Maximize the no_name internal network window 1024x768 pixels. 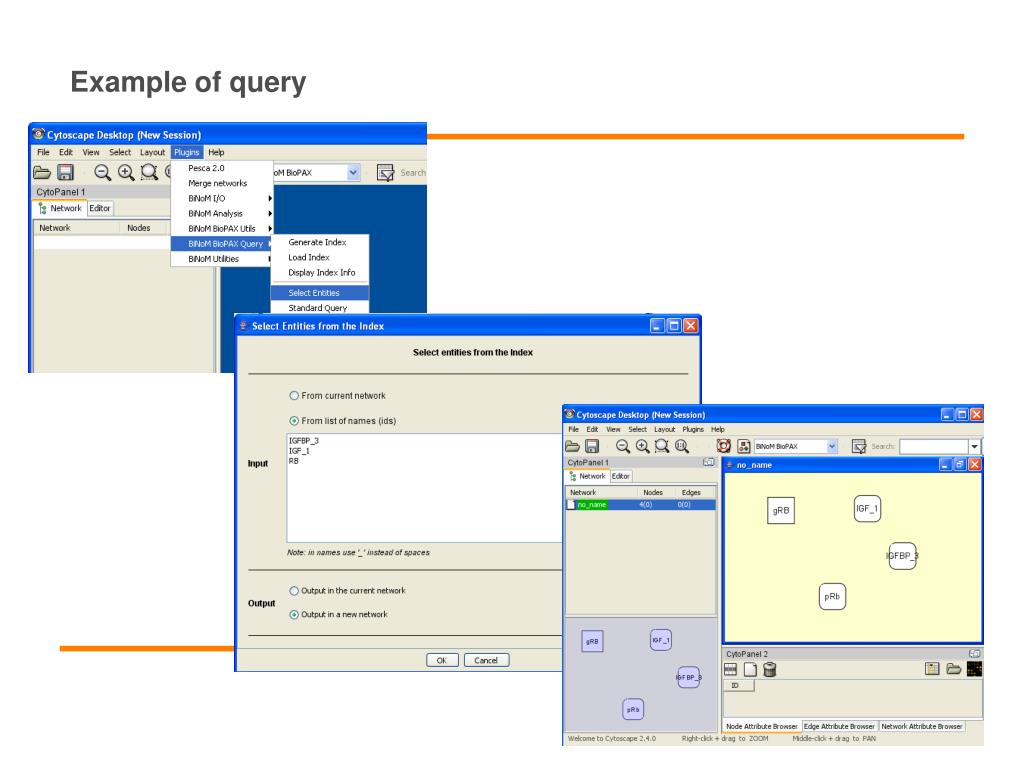[x=960, y=464]
